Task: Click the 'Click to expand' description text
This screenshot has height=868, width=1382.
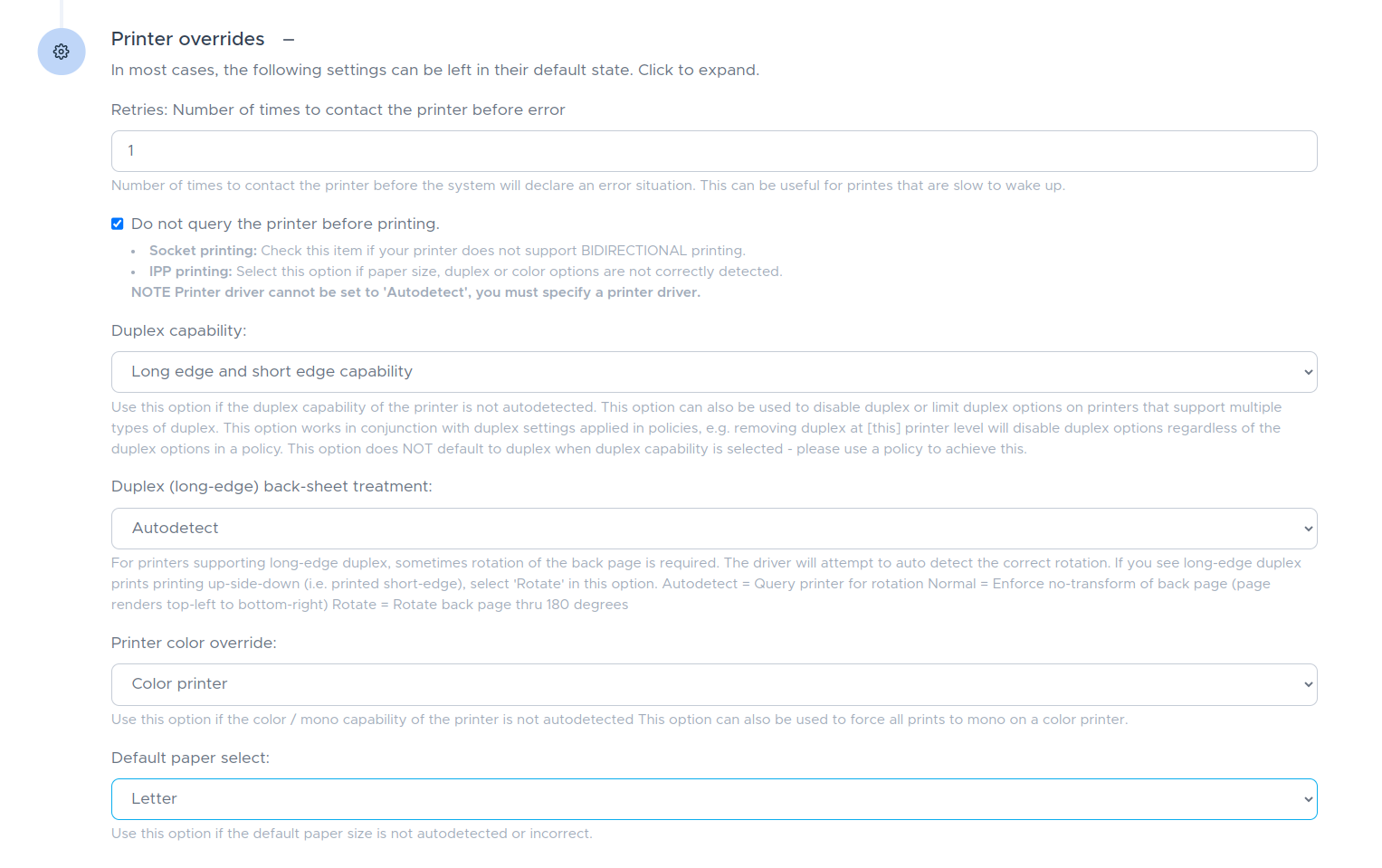Action: point(698,70)
